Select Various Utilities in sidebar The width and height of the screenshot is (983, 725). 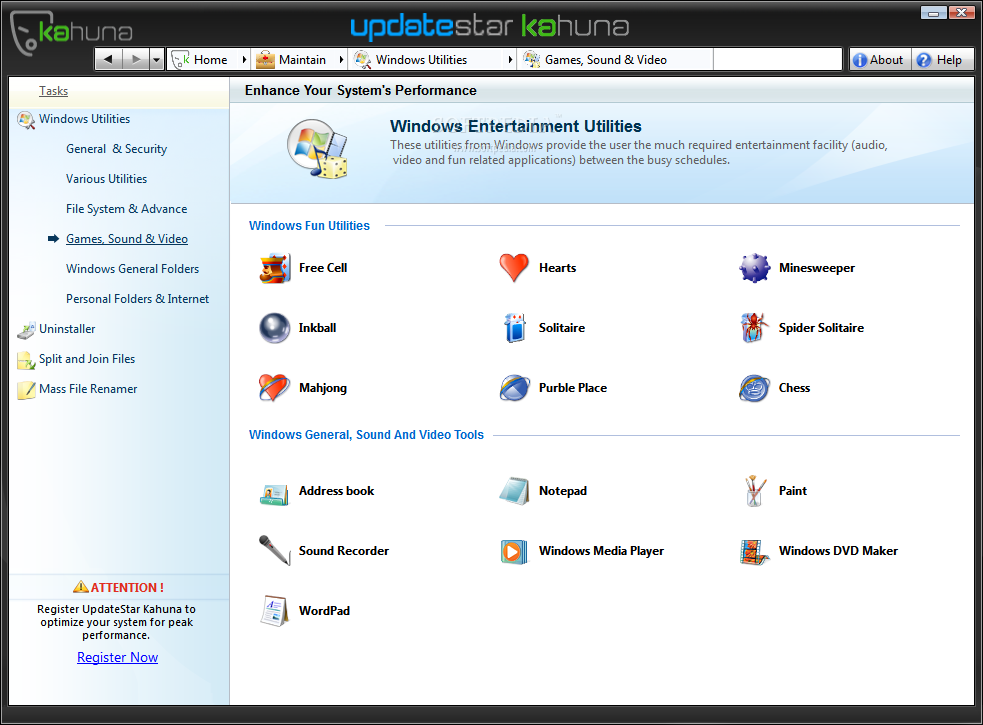click(x=107, y=179)
